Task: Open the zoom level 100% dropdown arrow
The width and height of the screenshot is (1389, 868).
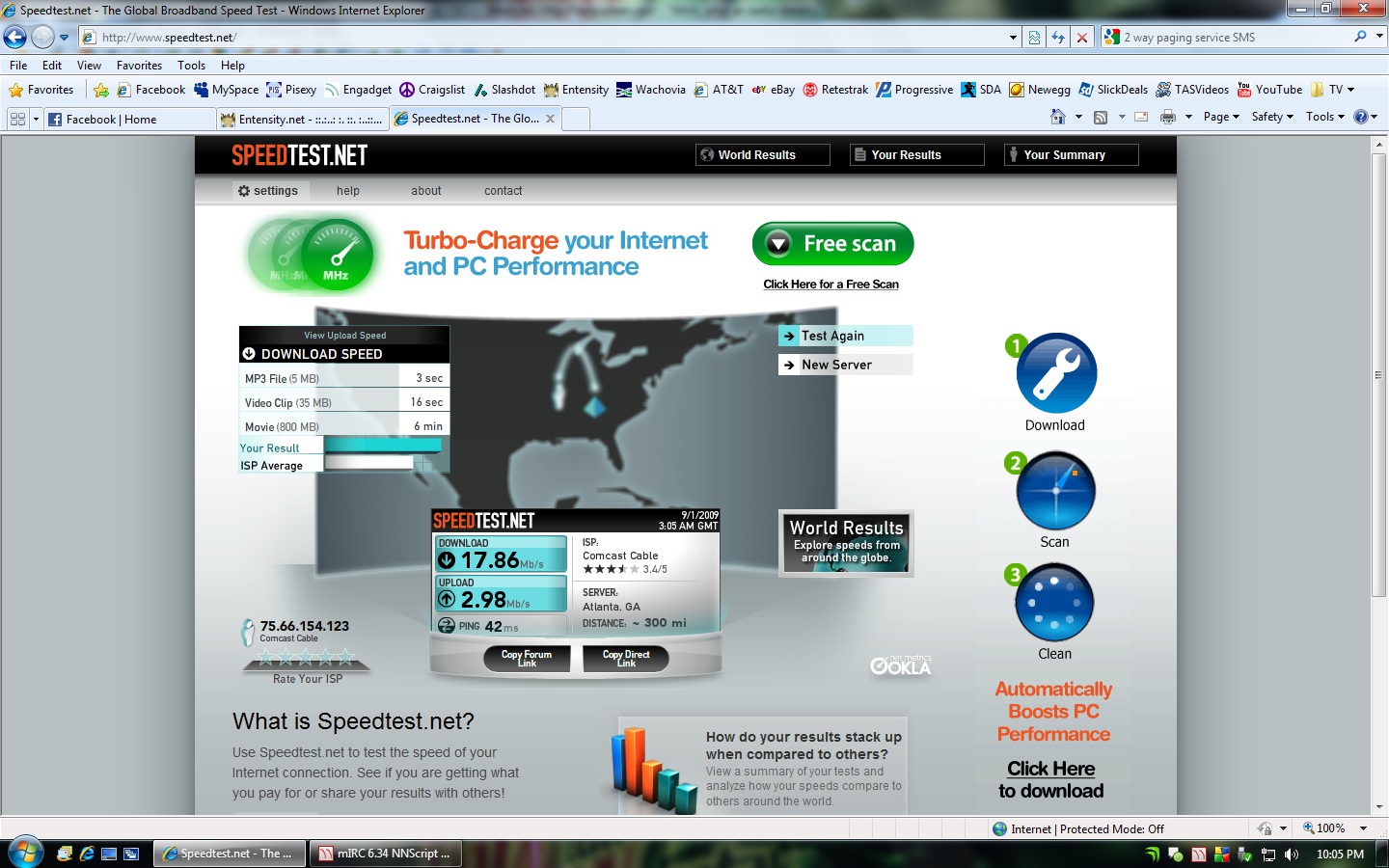Action: point(1363,828)
